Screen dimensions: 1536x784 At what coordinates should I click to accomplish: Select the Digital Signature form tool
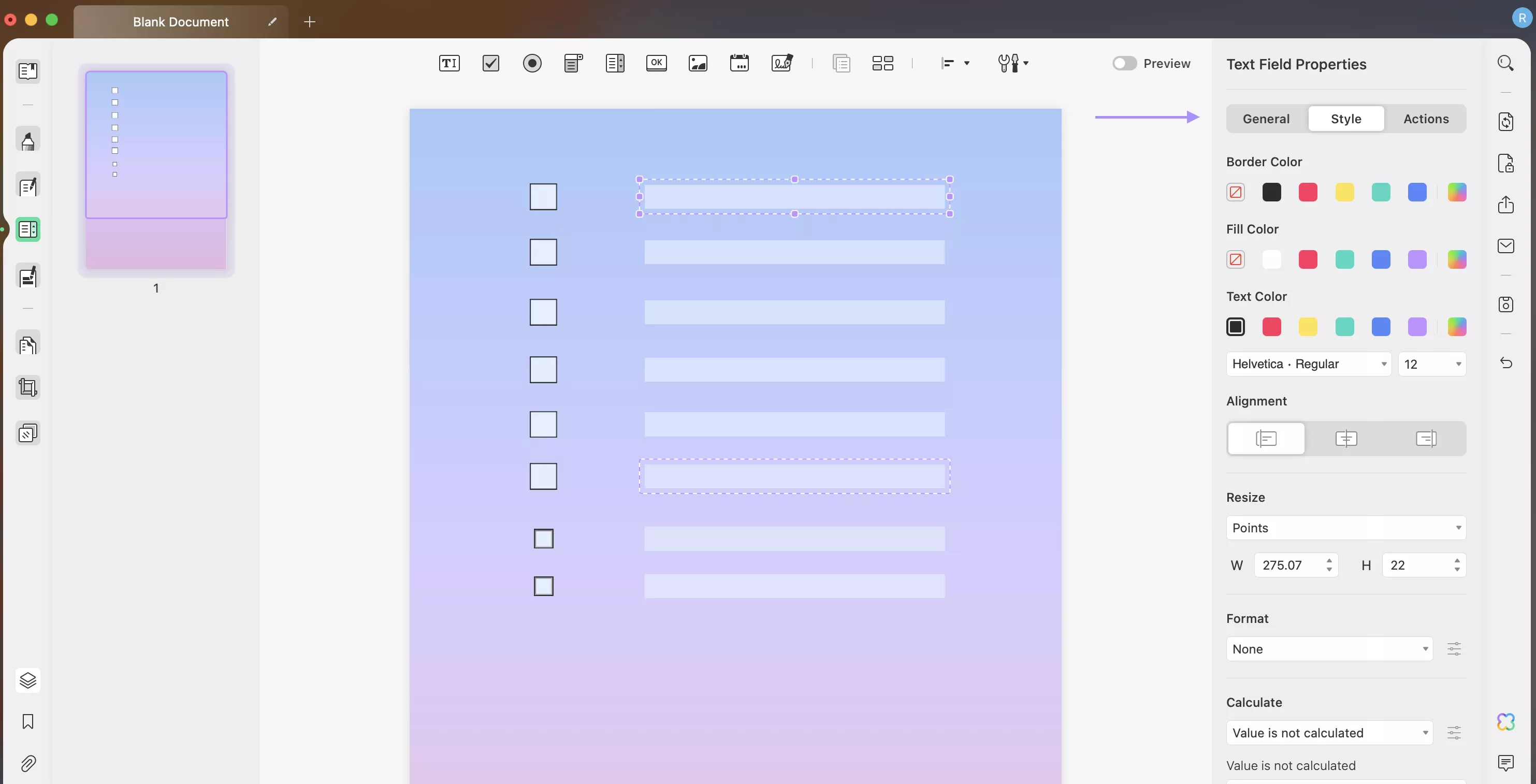[781, 63]
